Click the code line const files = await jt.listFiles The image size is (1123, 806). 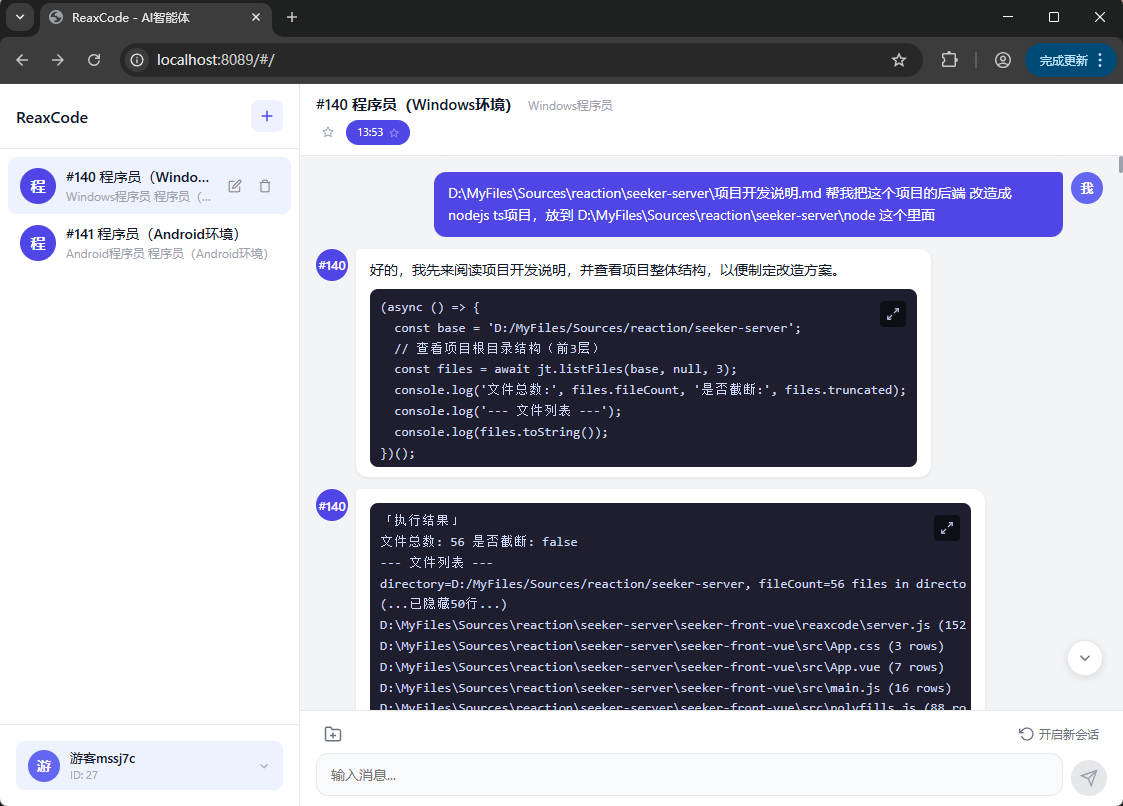pos(565,369)
